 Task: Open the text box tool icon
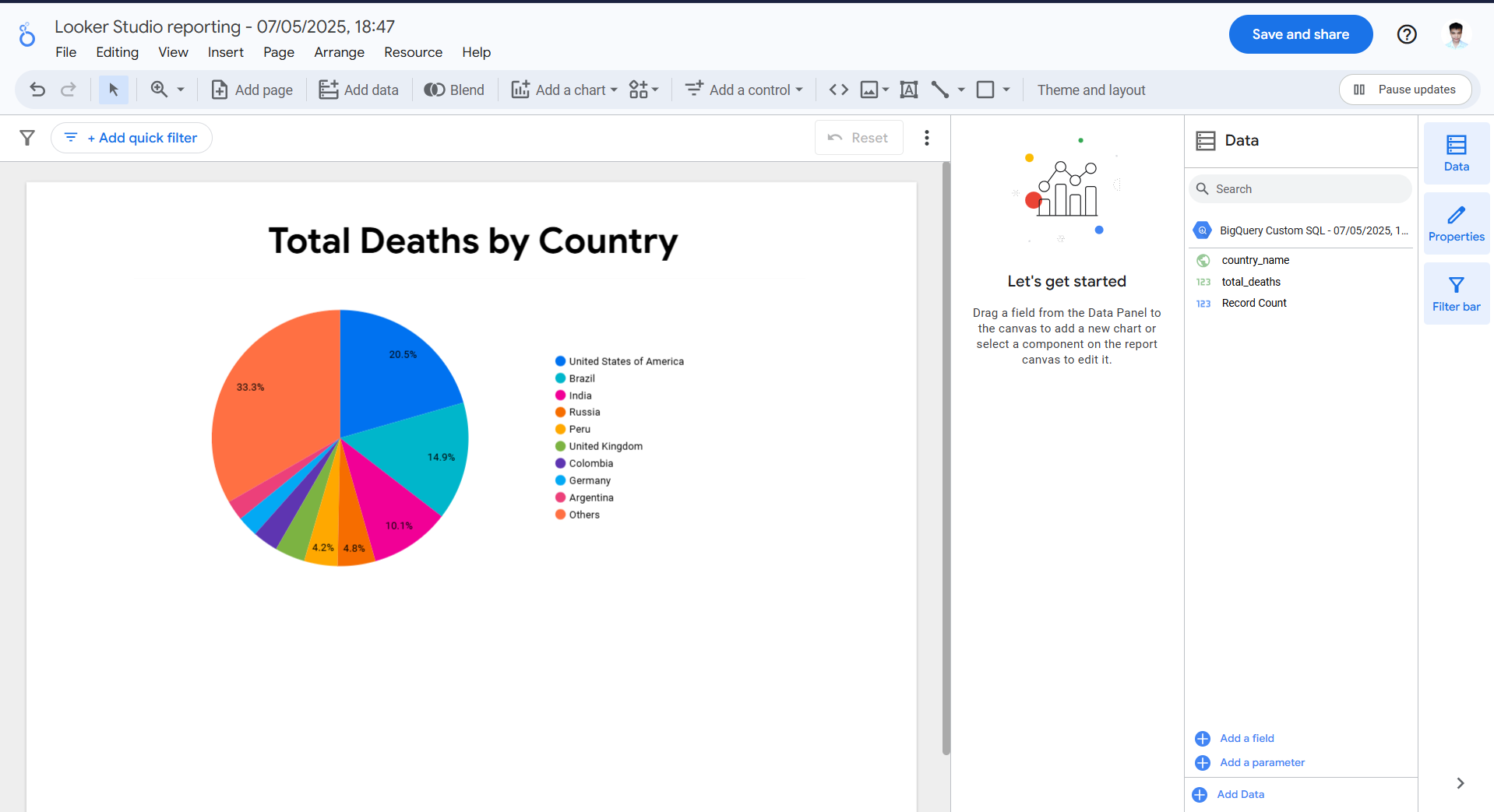908,90
